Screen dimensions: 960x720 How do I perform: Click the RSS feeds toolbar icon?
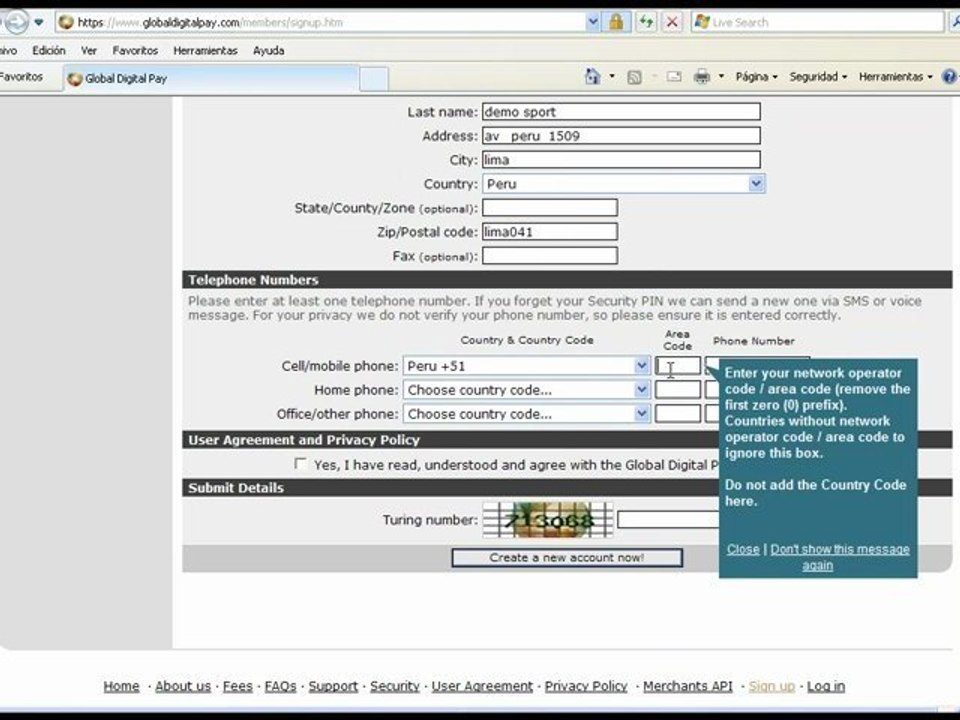[634, 77]
